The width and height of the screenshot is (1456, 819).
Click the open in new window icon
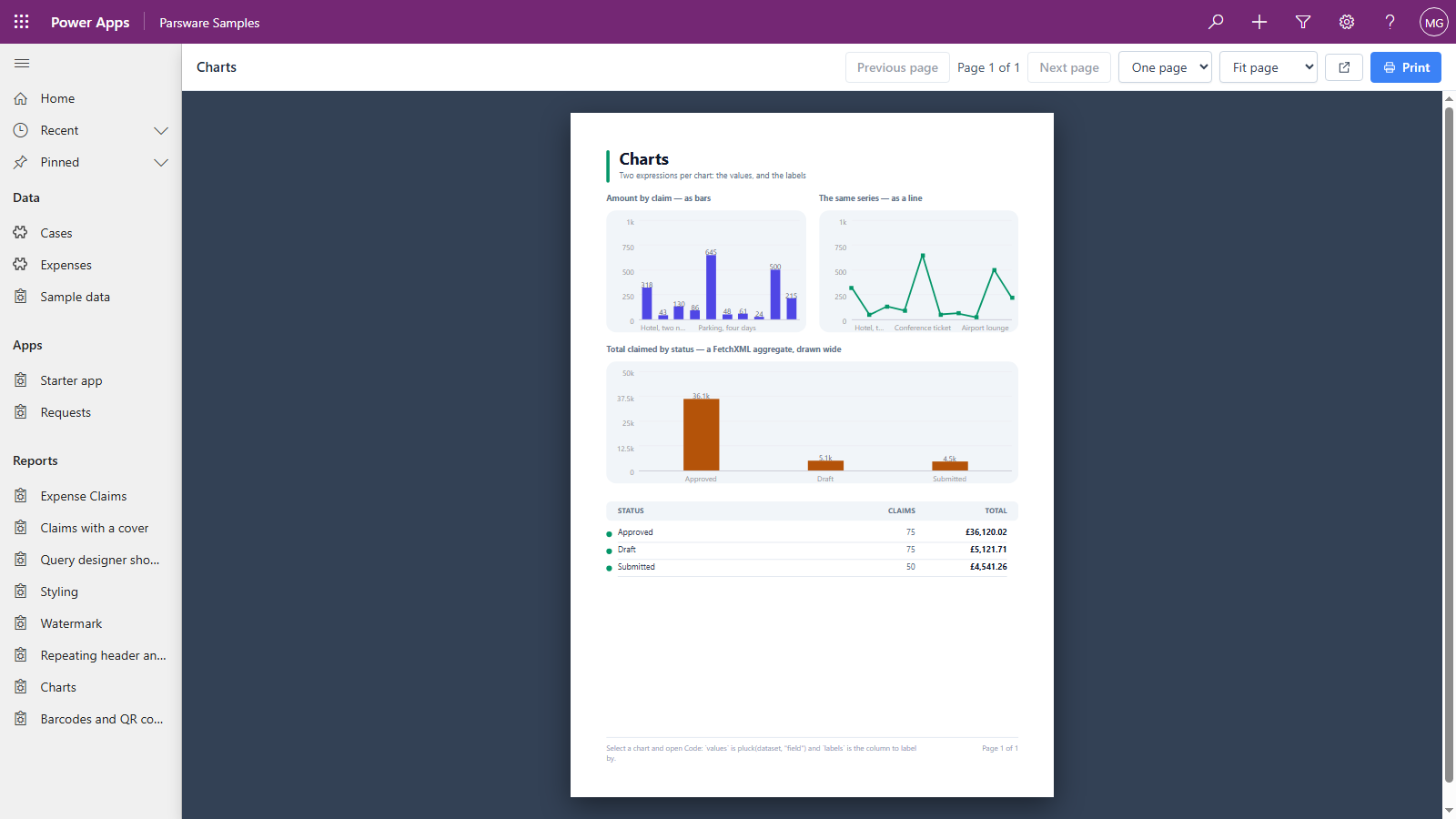coord(1344,67)
